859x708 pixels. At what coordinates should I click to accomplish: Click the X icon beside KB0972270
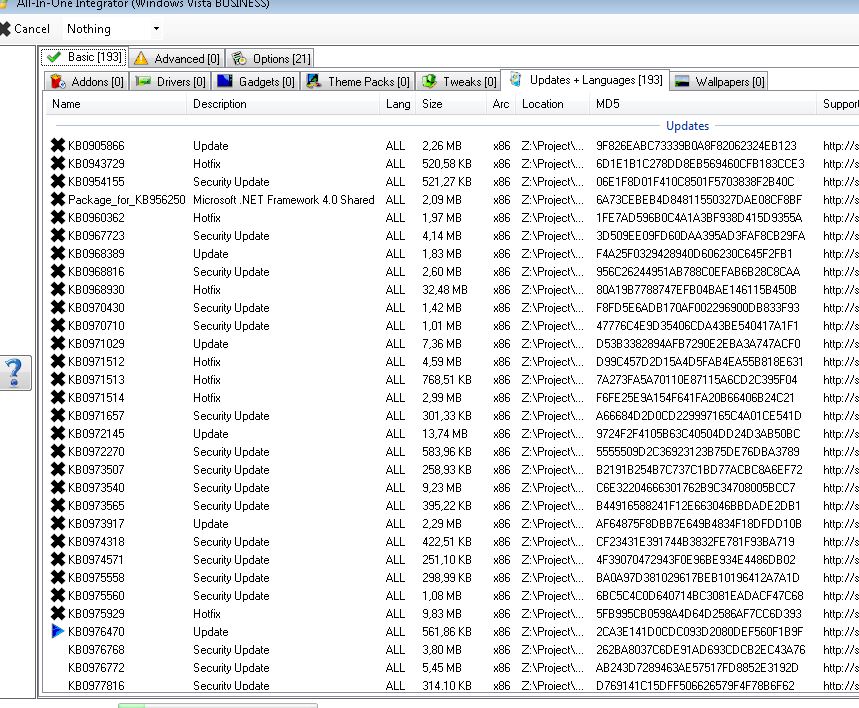58,452
